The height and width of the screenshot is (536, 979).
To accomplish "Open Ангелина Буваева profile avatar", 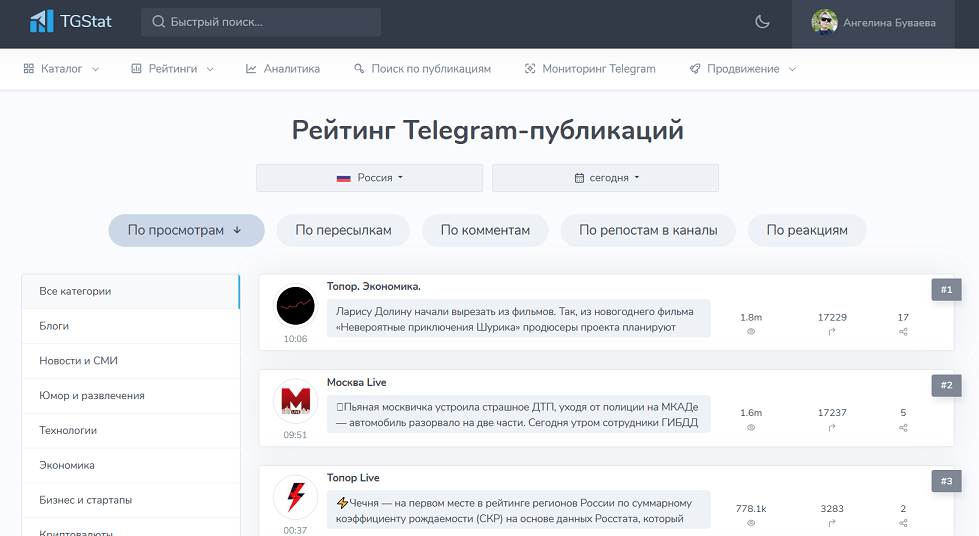I will [824, 22].
